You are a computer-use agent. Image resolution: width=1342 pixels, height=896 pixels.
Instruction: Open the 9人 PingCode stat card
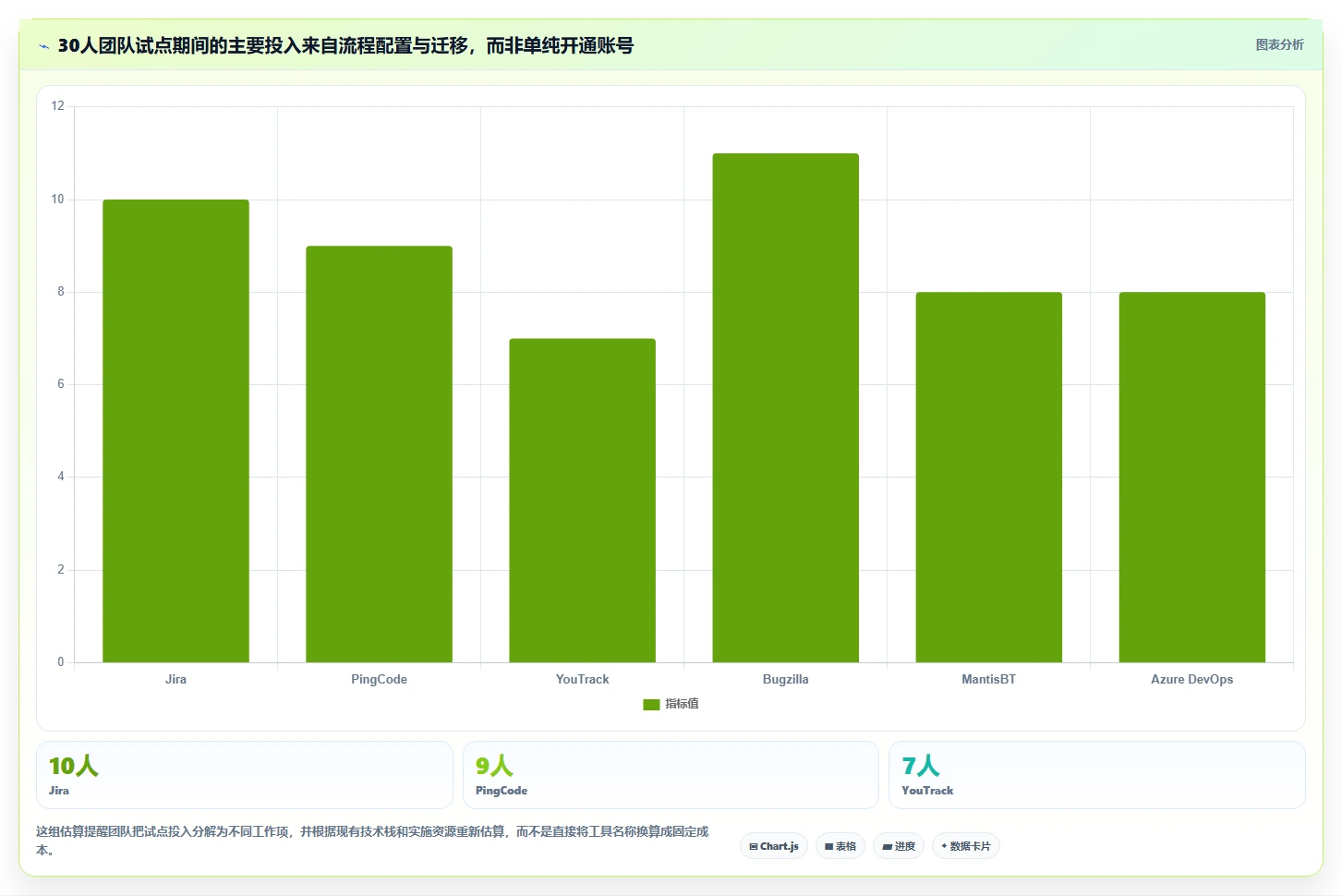[671, 775]
